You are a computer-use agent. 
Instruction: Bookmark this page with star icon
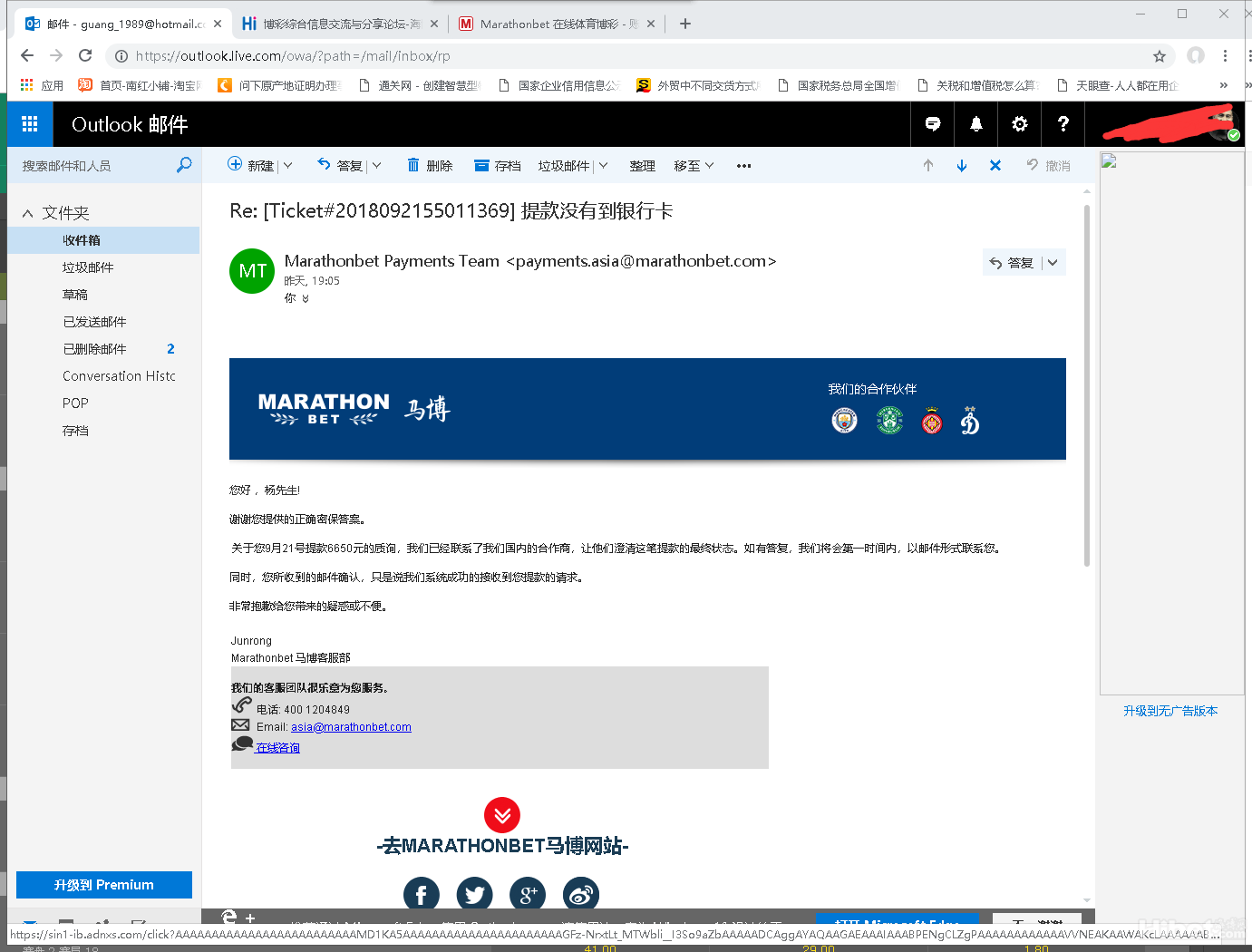tap(1159, 56)
